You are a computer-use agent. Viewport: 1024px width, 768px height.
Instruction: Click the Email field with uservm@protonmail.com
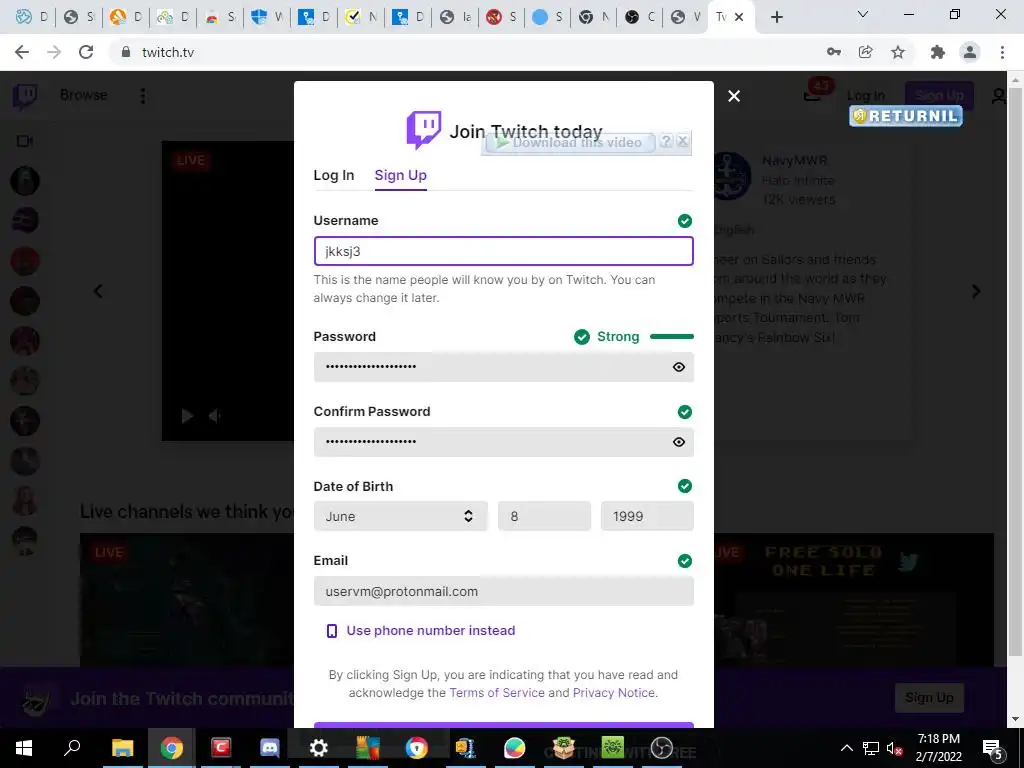[x=504, y=591]
